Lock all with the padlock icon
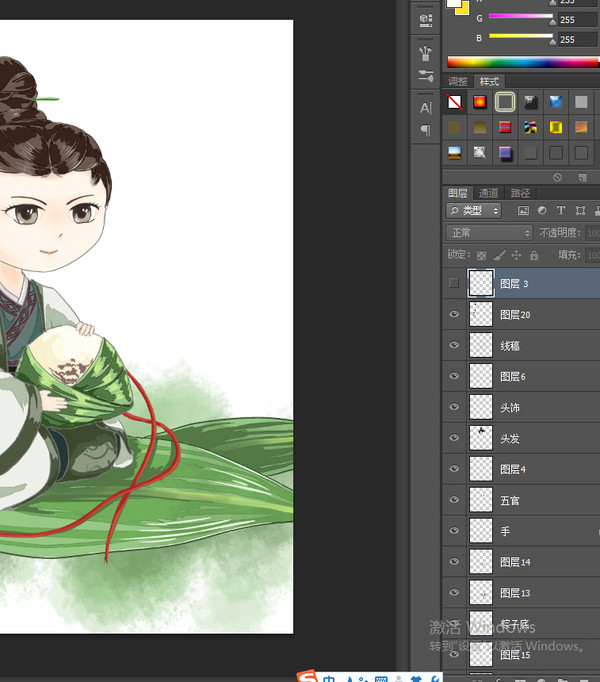The image size is (600, 682). [x=534, y=255]
